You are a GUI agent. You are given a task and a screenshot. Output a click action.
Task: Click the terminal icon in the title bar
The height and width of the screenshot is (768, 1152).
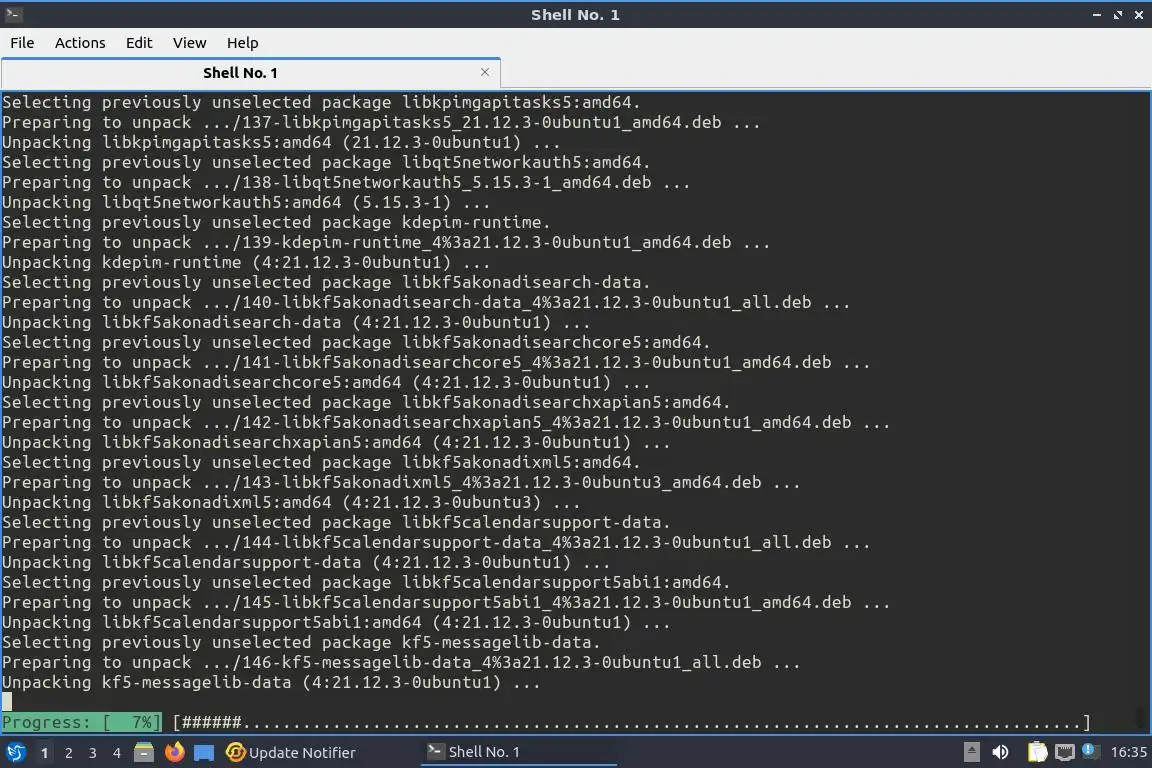coord(13,14)
